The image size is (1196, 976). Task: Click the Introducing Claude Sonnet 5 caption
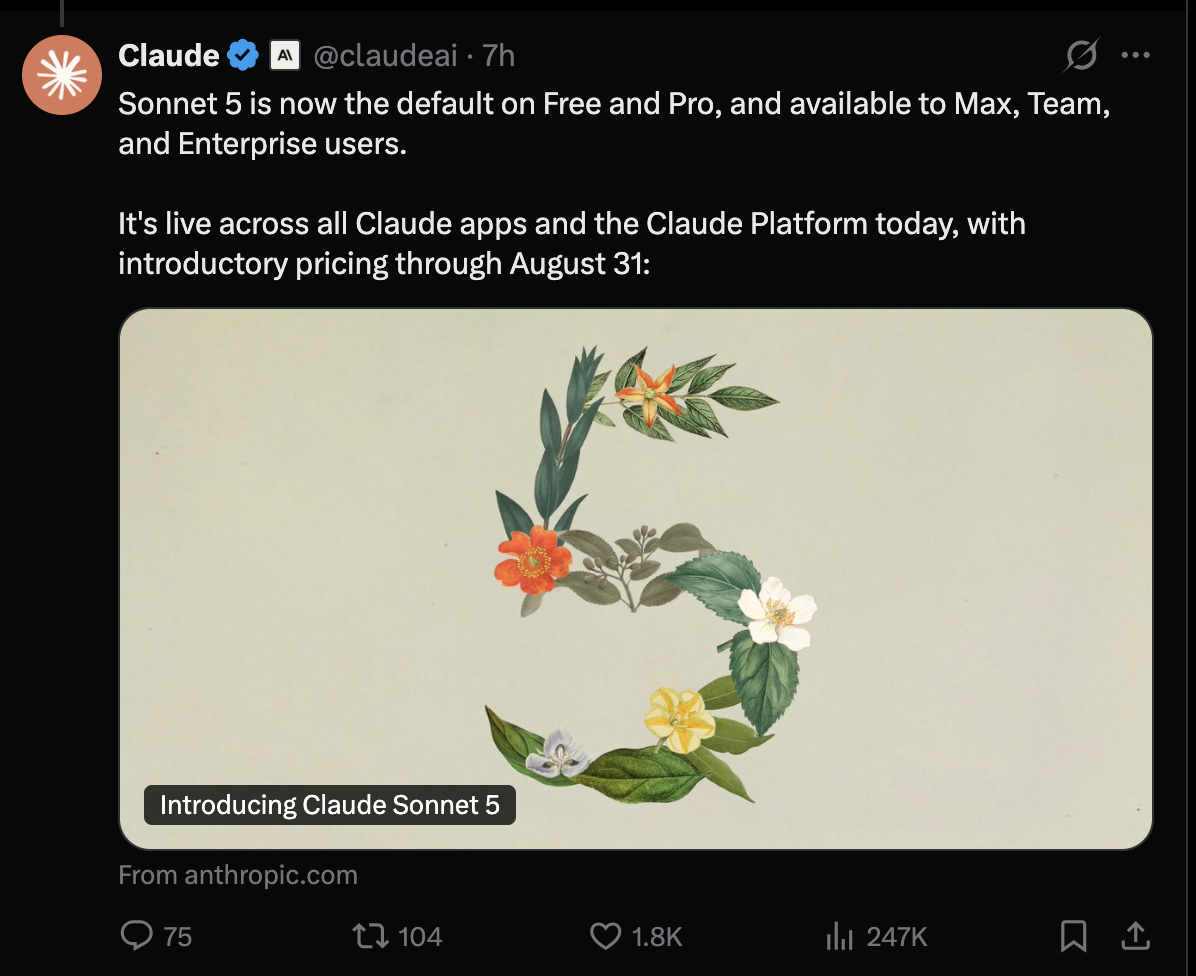pos(330,804)
